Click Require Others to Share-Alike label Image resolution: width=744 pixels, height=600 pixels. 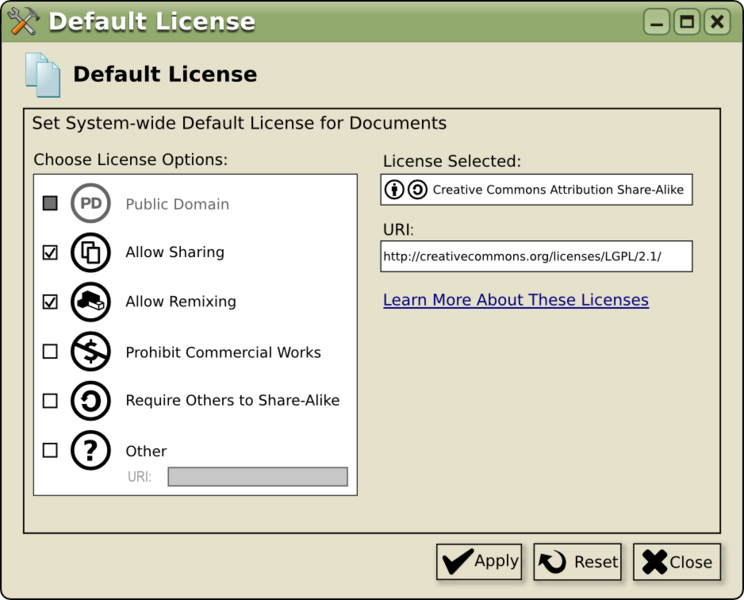point(232,400)
